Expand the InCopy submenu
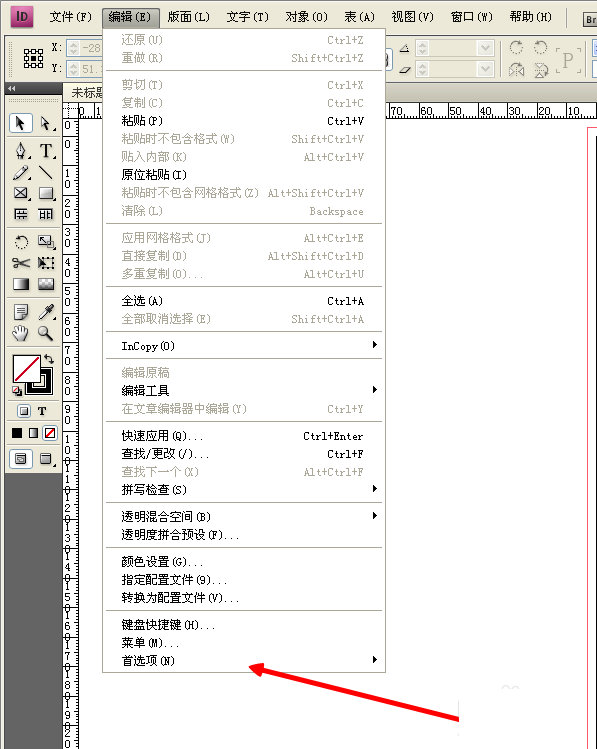The image size is (597, 749). [x=244, y=345]
